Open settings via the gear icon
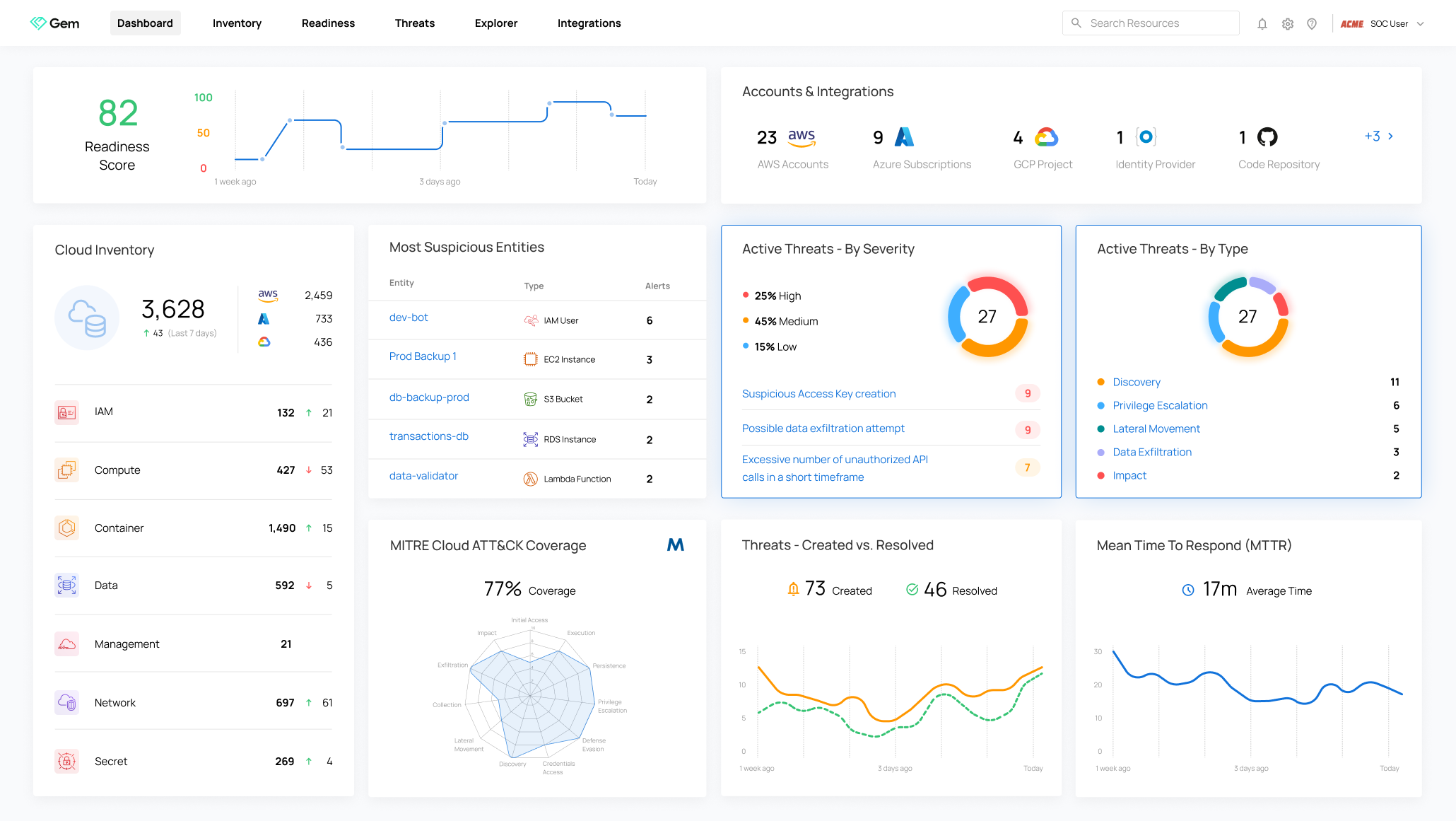Viewport: 1456px width, 821px height. click(1287, 24)
